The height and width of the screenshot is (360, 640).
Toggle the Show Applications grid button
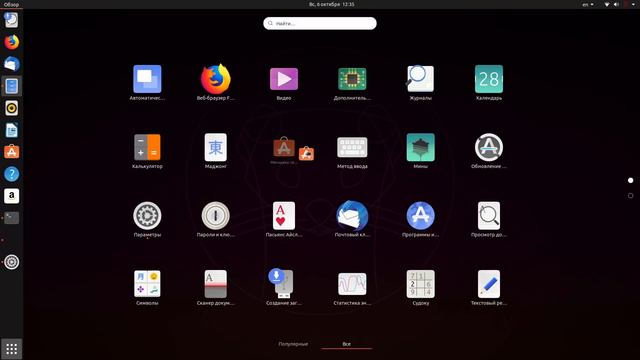click(11, 349)
